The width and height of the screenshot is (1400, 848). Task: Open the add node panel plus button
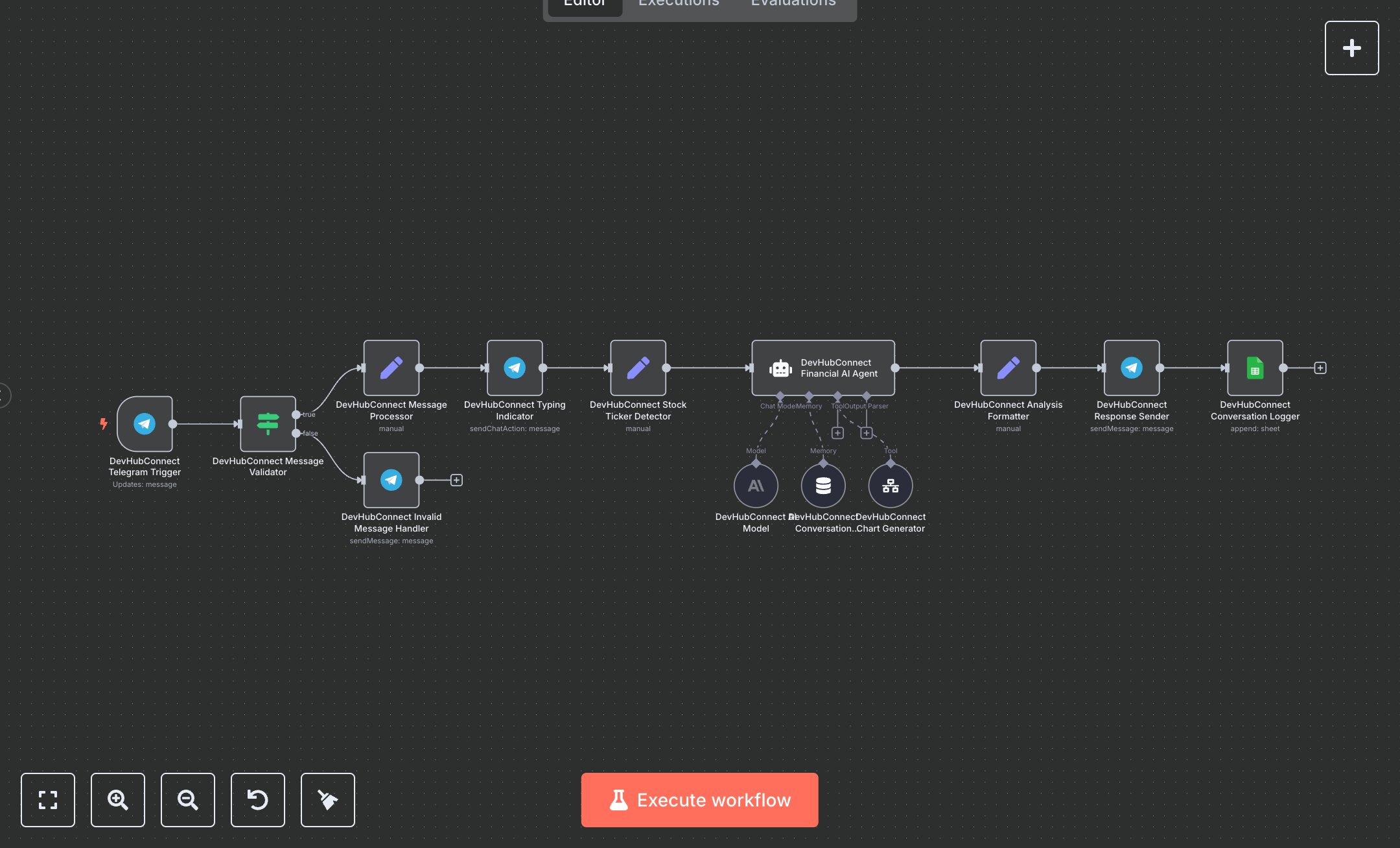(1351, 48)
